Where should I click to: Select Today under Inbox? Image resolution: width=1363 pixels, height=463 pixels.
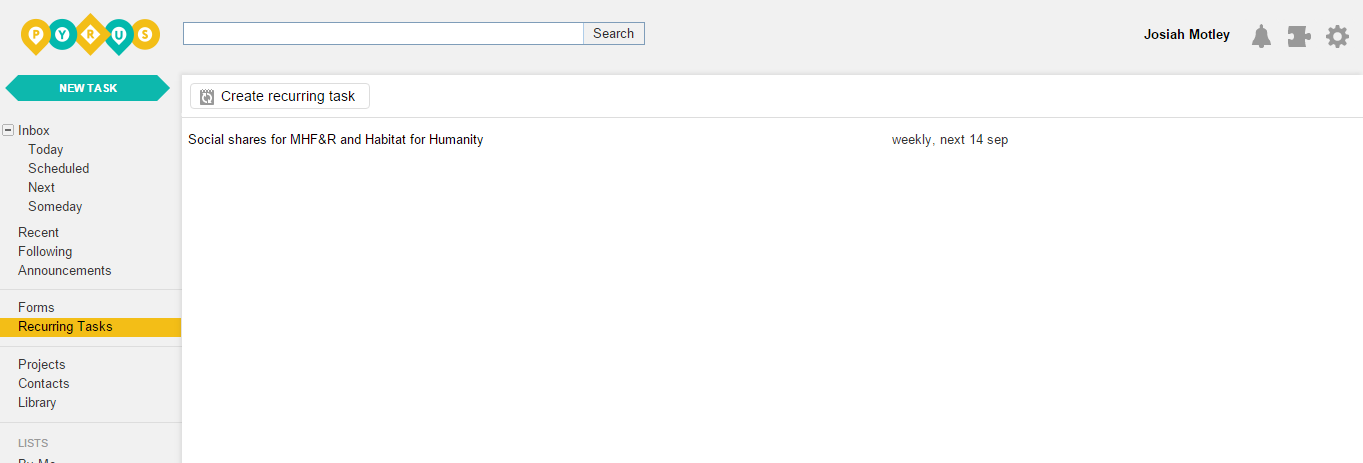[x=46, y=150]
